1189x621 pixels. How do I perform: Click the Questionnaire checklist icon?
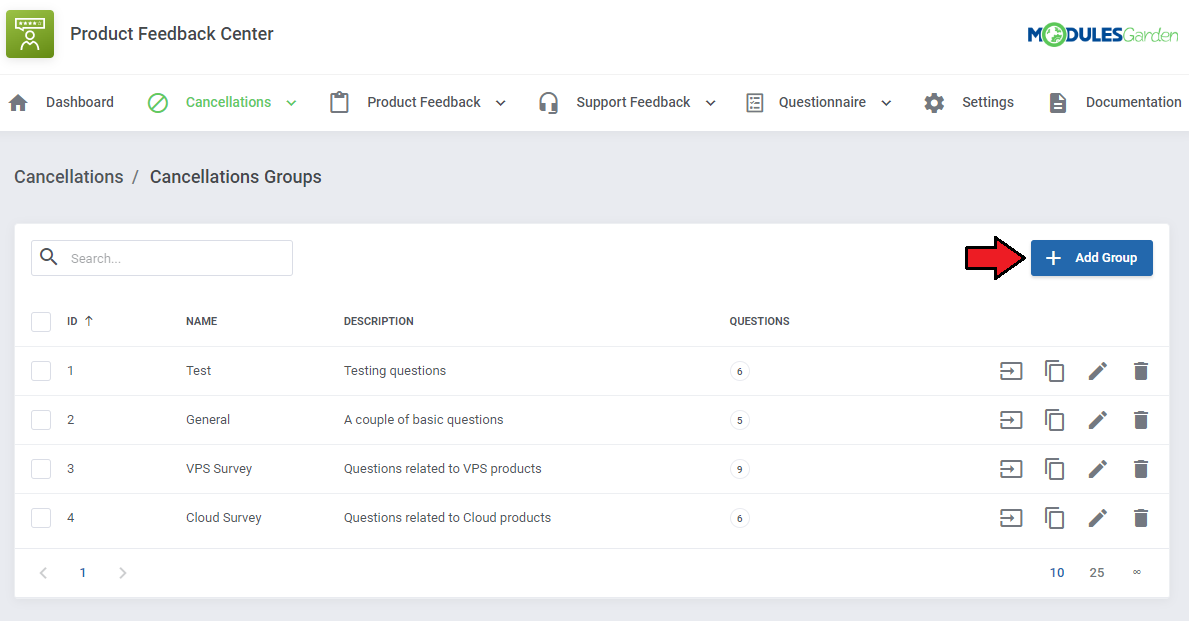tap(754, 102)
